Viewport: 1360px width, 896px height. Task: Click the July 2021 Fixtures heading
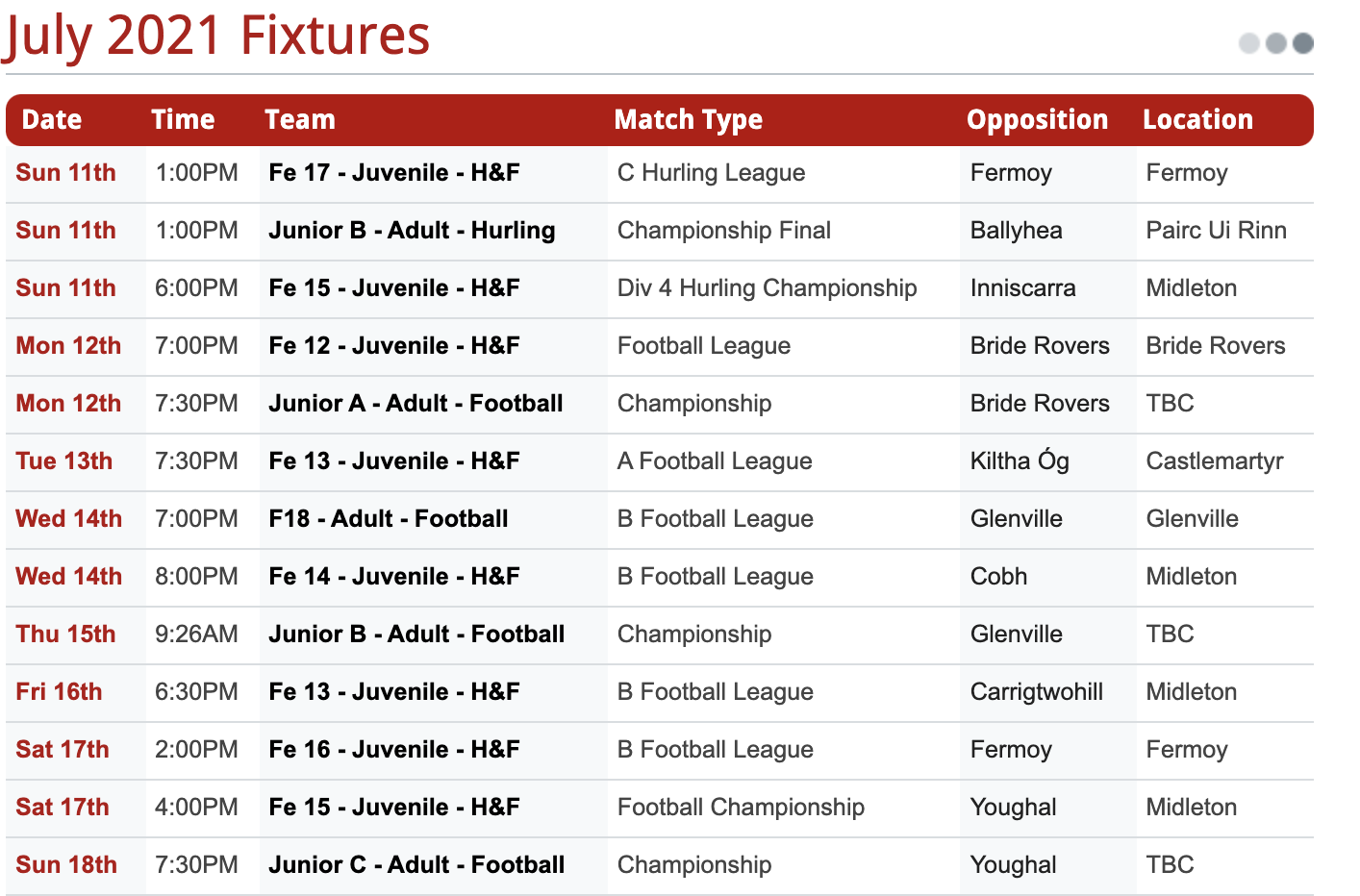pos(217,37)
